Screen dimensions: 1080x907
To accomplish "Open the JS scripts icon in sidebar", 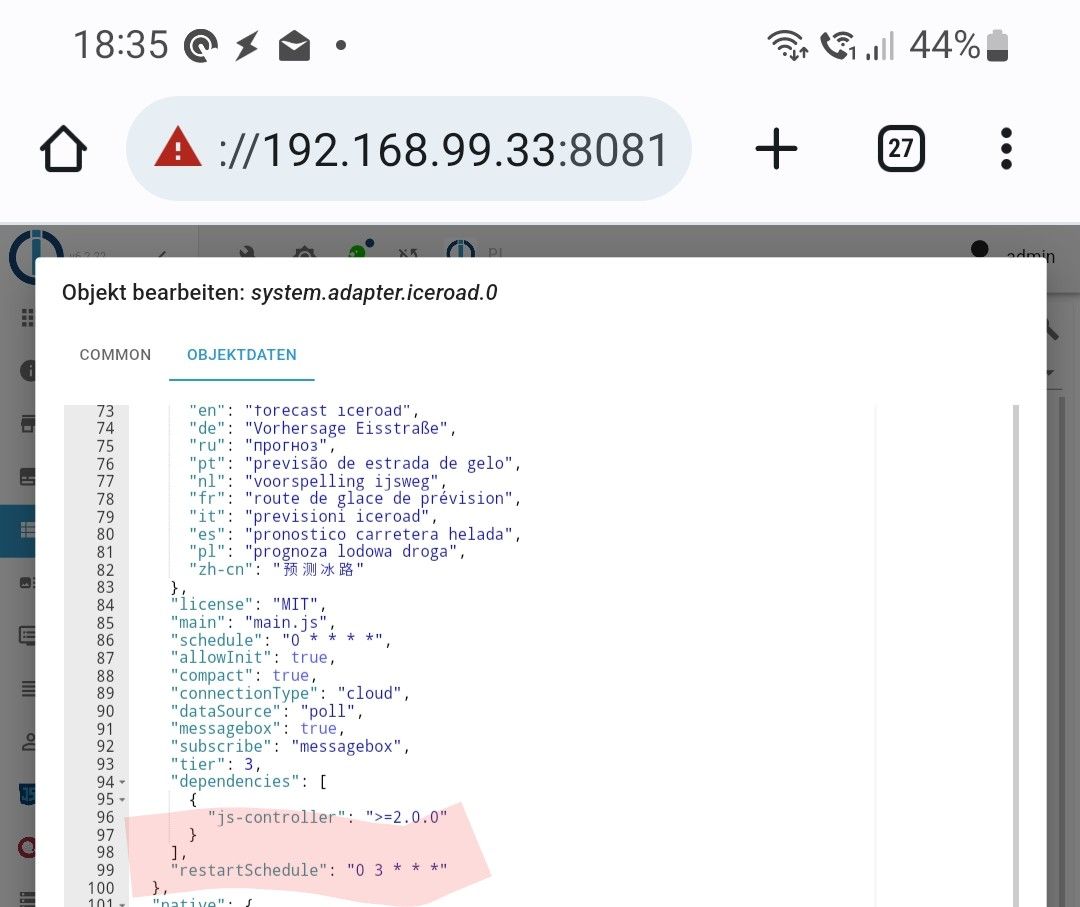I will 27,795.
